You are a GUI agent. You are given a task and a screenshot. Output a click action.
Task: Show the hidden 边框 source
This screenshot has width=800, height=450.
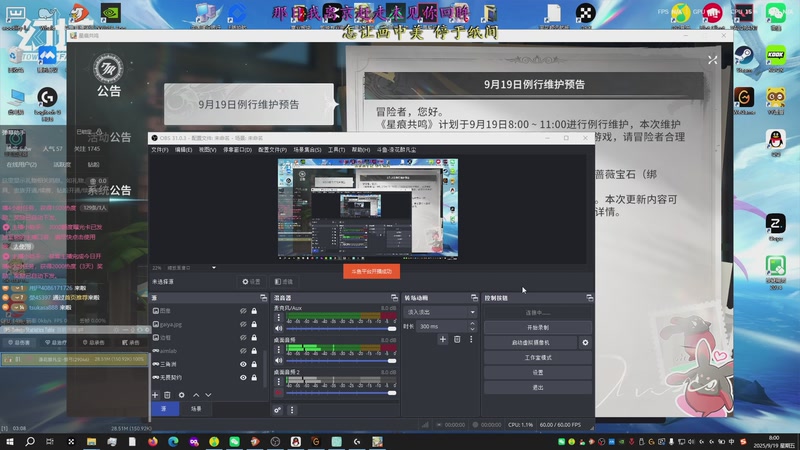[x=243, y=338]
